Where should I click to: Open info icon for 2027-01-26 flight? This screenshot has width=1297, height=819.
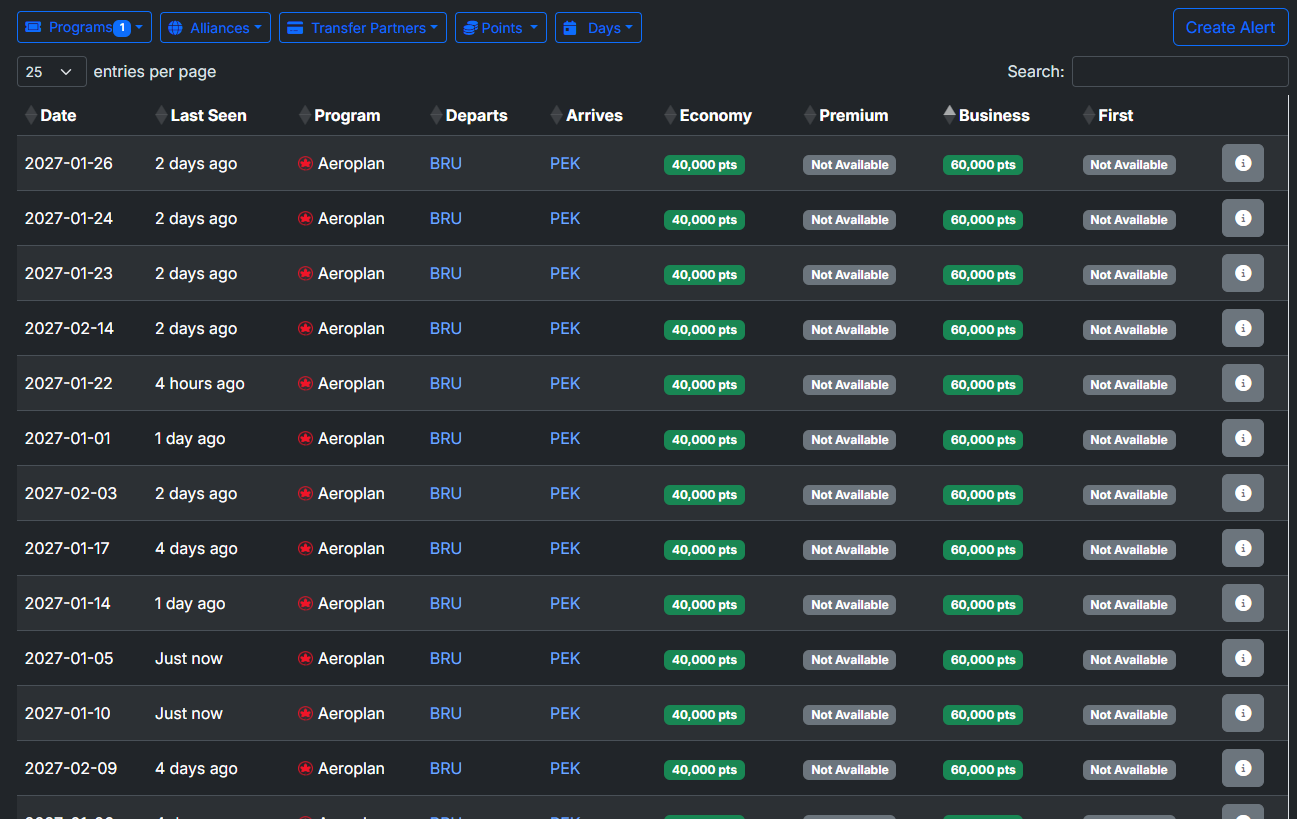pyautogui.click(x=1242, y=163)
